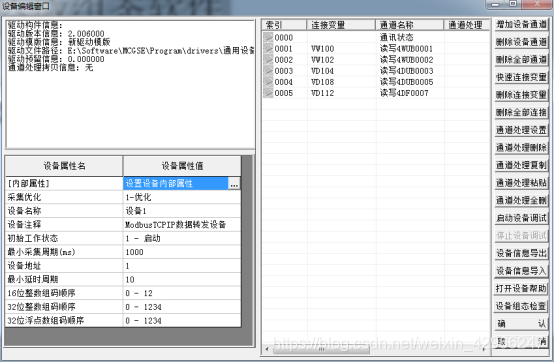Click the 连接变量 column header
This screenshot has width=554, height=362.
coord(341,25)
